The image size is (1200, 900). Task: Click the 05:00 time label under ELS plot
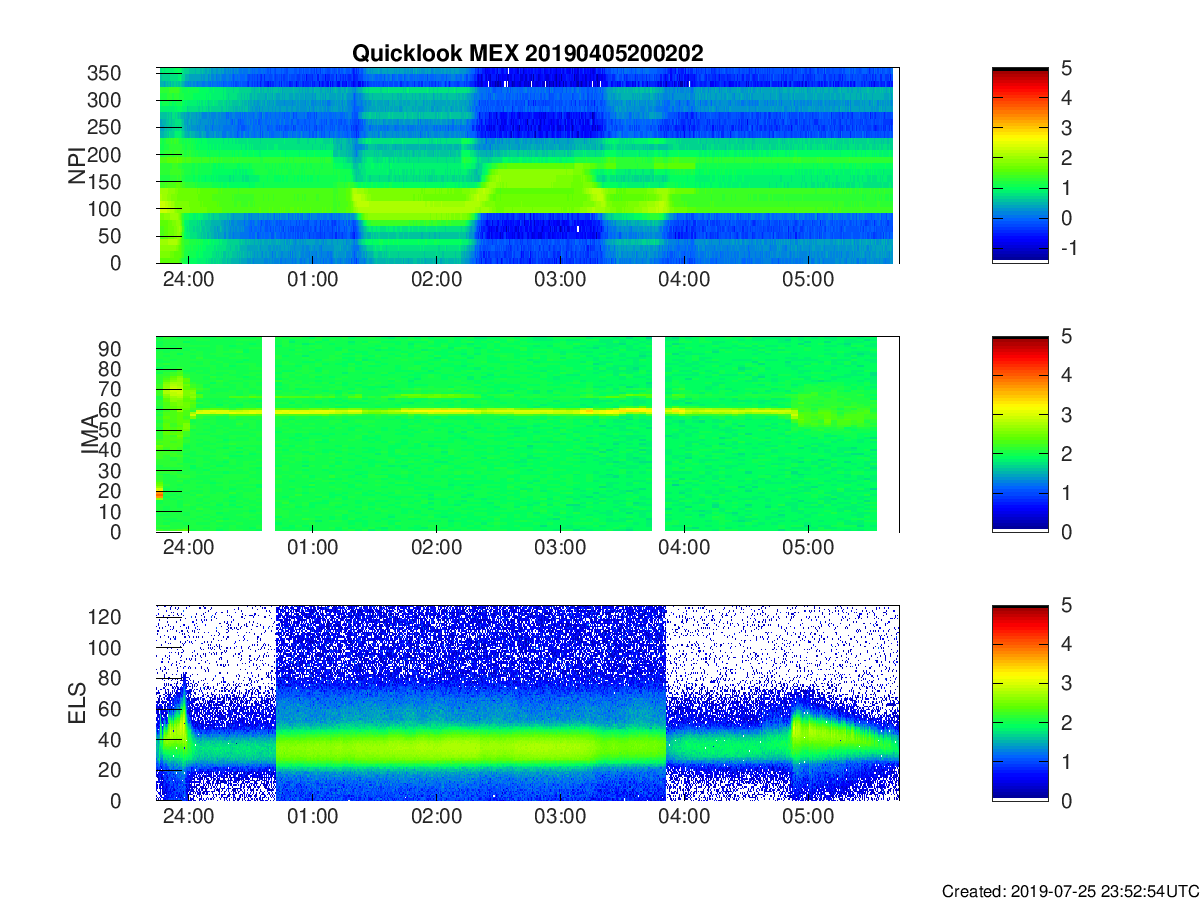click(808, 817)
